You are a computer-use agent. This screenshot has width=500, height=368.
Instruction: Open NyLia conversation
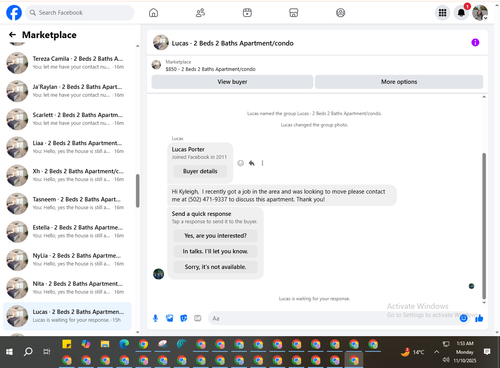click(x=67, y=260)
